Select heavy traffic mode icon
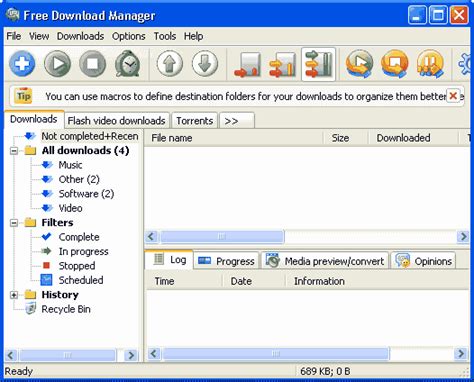 tap(318, 64)
